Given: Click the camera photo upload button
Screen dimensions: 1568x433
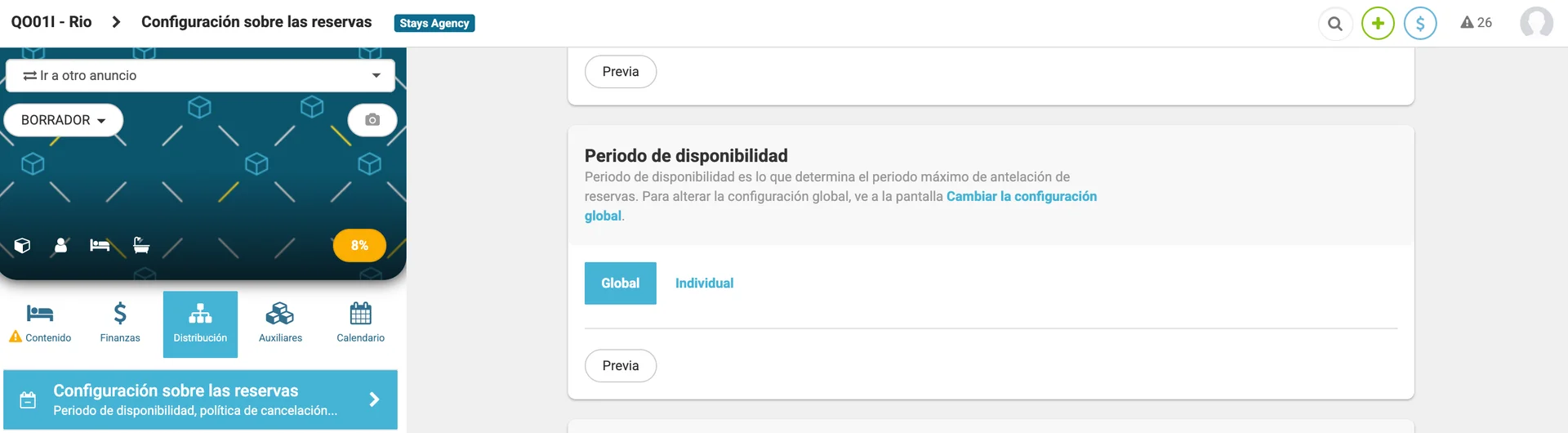Looking at the screenshot, I should (x=372, y=120).
